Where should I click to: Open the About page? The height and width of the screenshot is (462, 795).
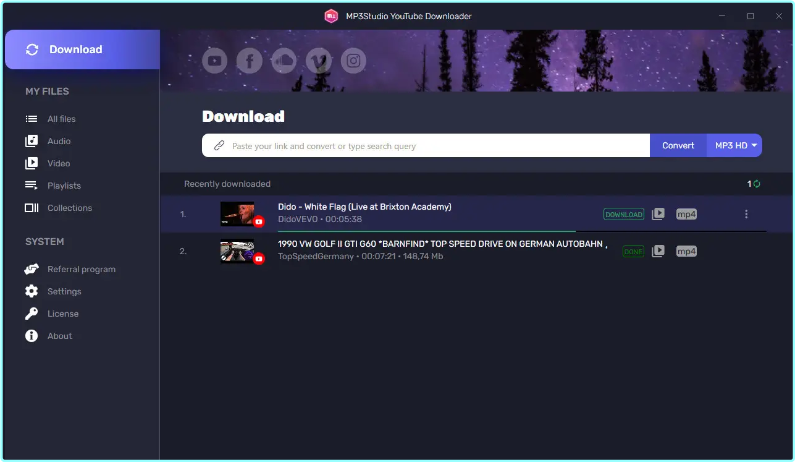tap(60, 336)
